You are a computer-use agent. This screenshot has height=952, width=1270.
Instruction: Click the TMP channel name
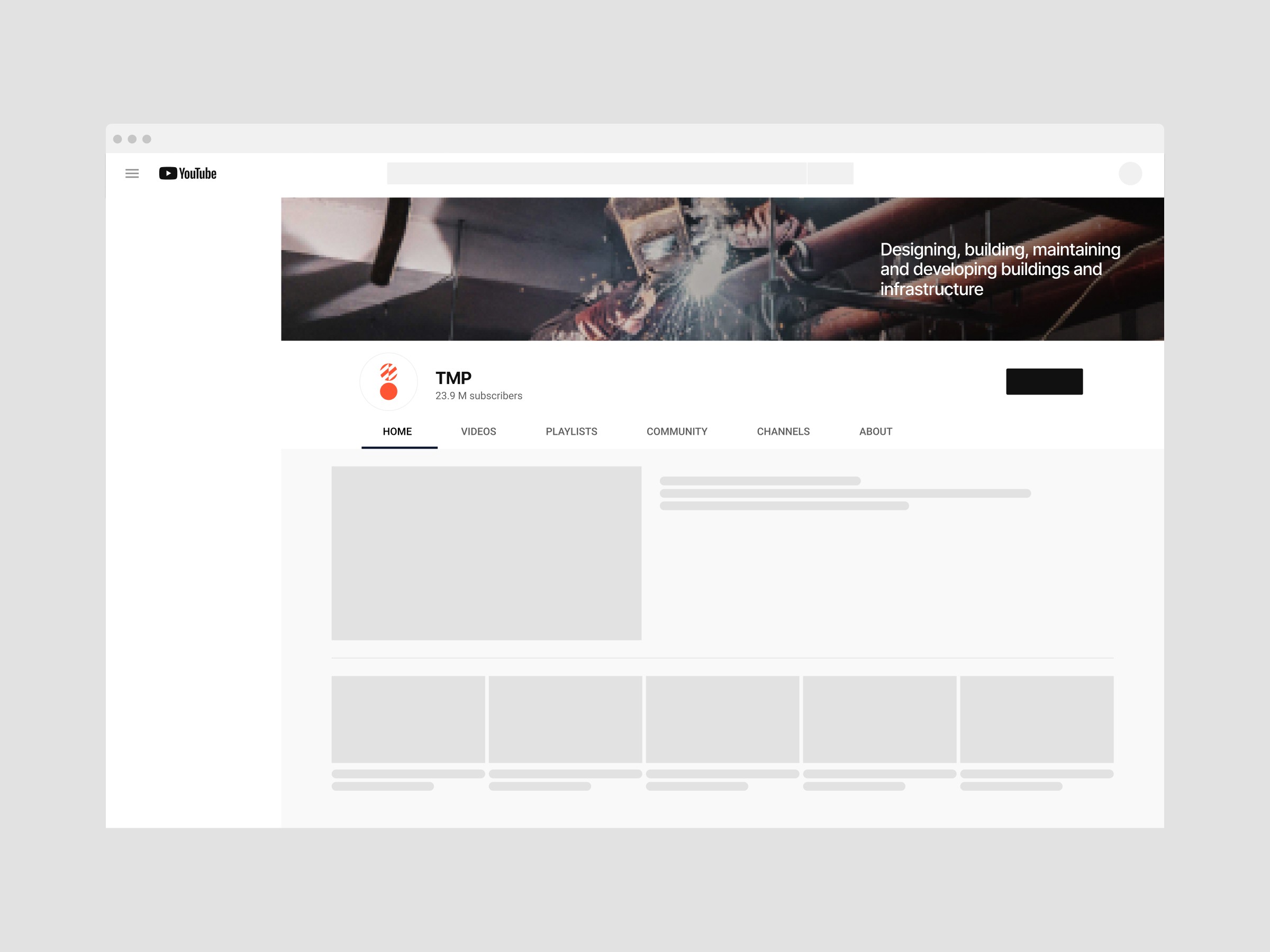pyautogui.click(x=453, y=378)
